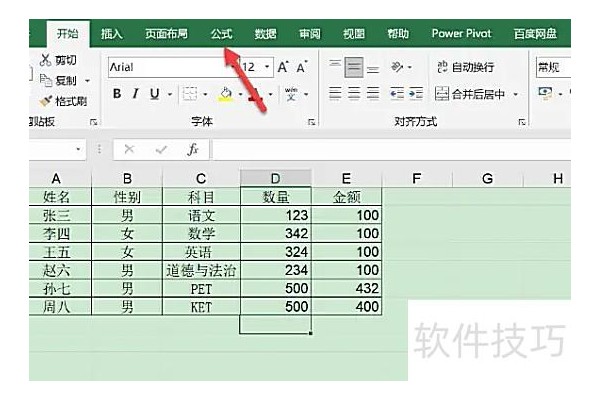Click the formula bar input field
Viewport: 600px width, 400px height.
391,149
